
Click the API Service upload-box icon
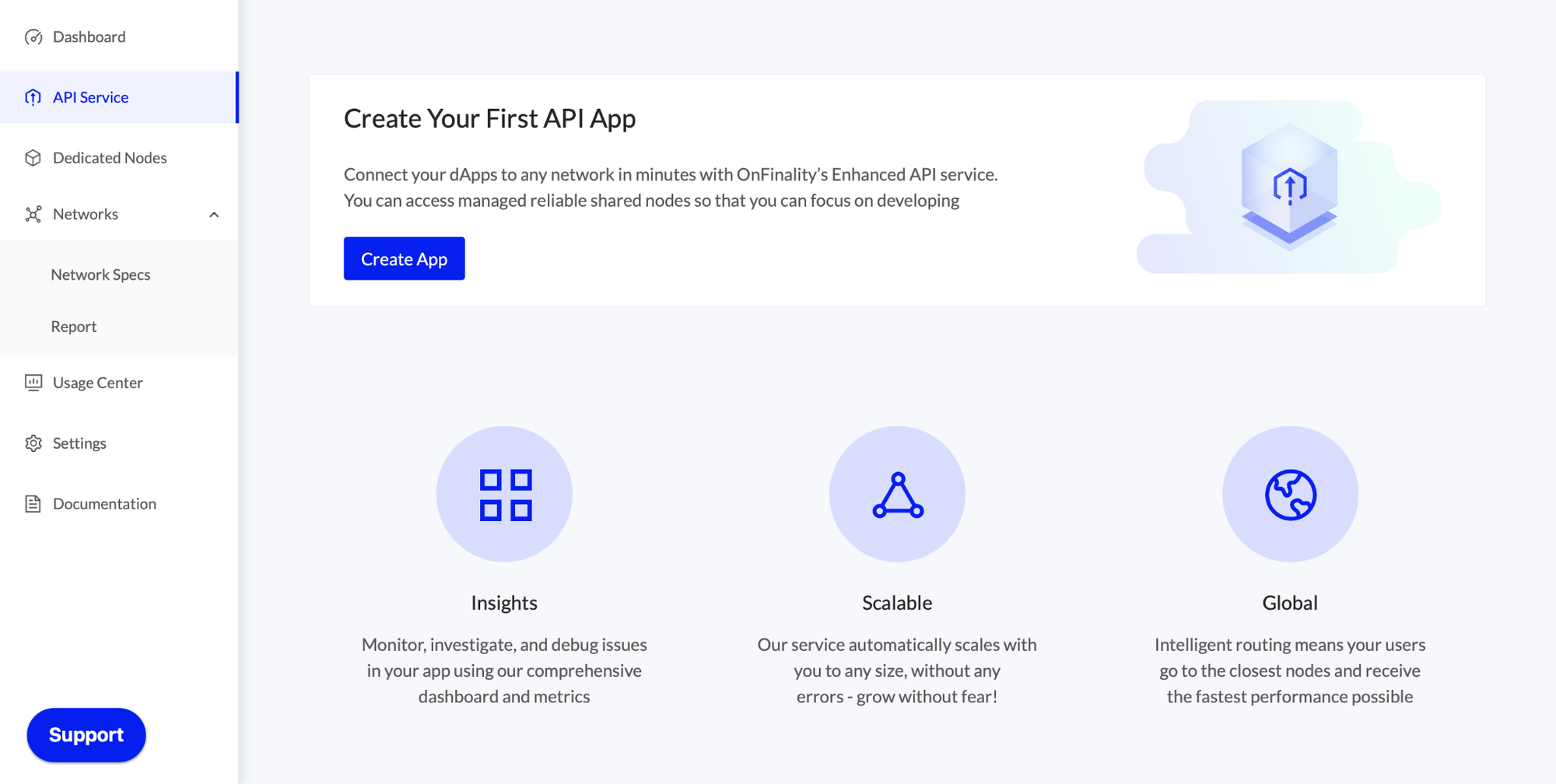pyautogui.click(x=33, y=97)
